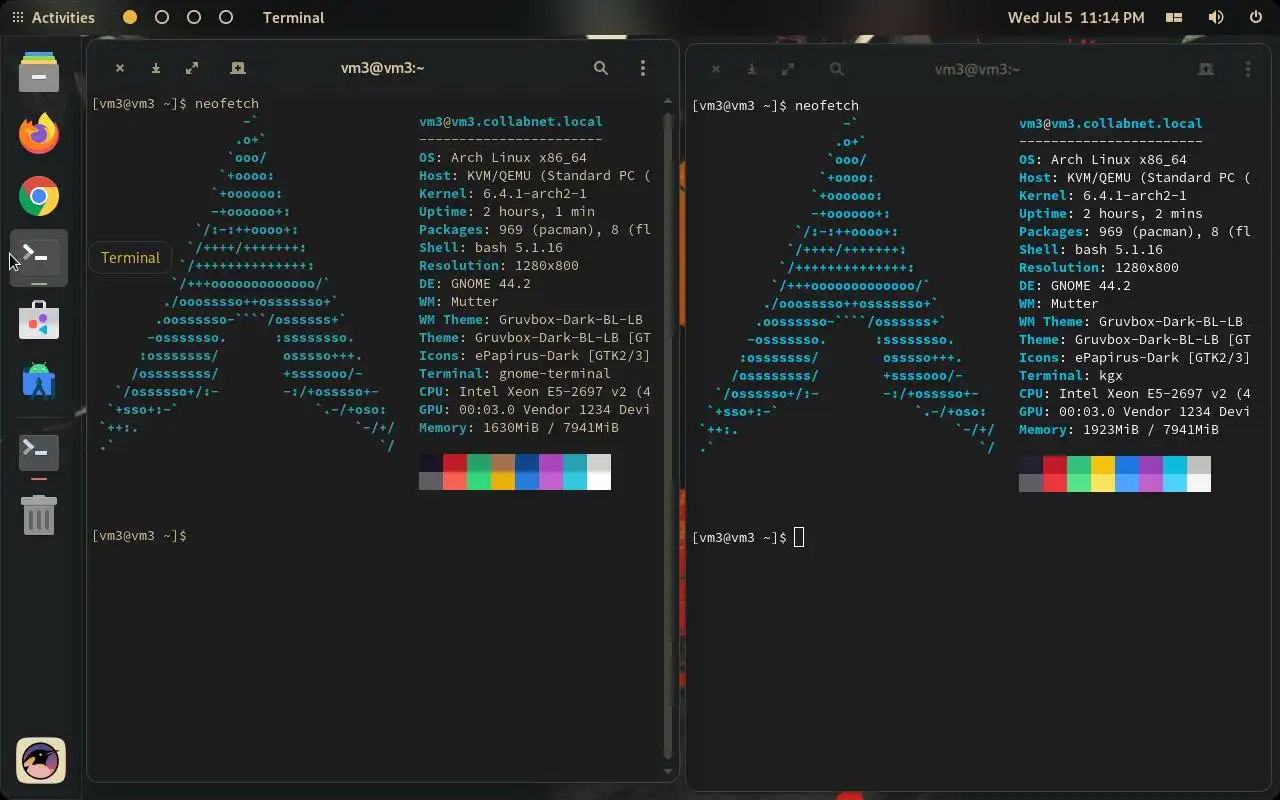
Task: Click the 'neofetch' command in left terminal
Action: point(227,103)
